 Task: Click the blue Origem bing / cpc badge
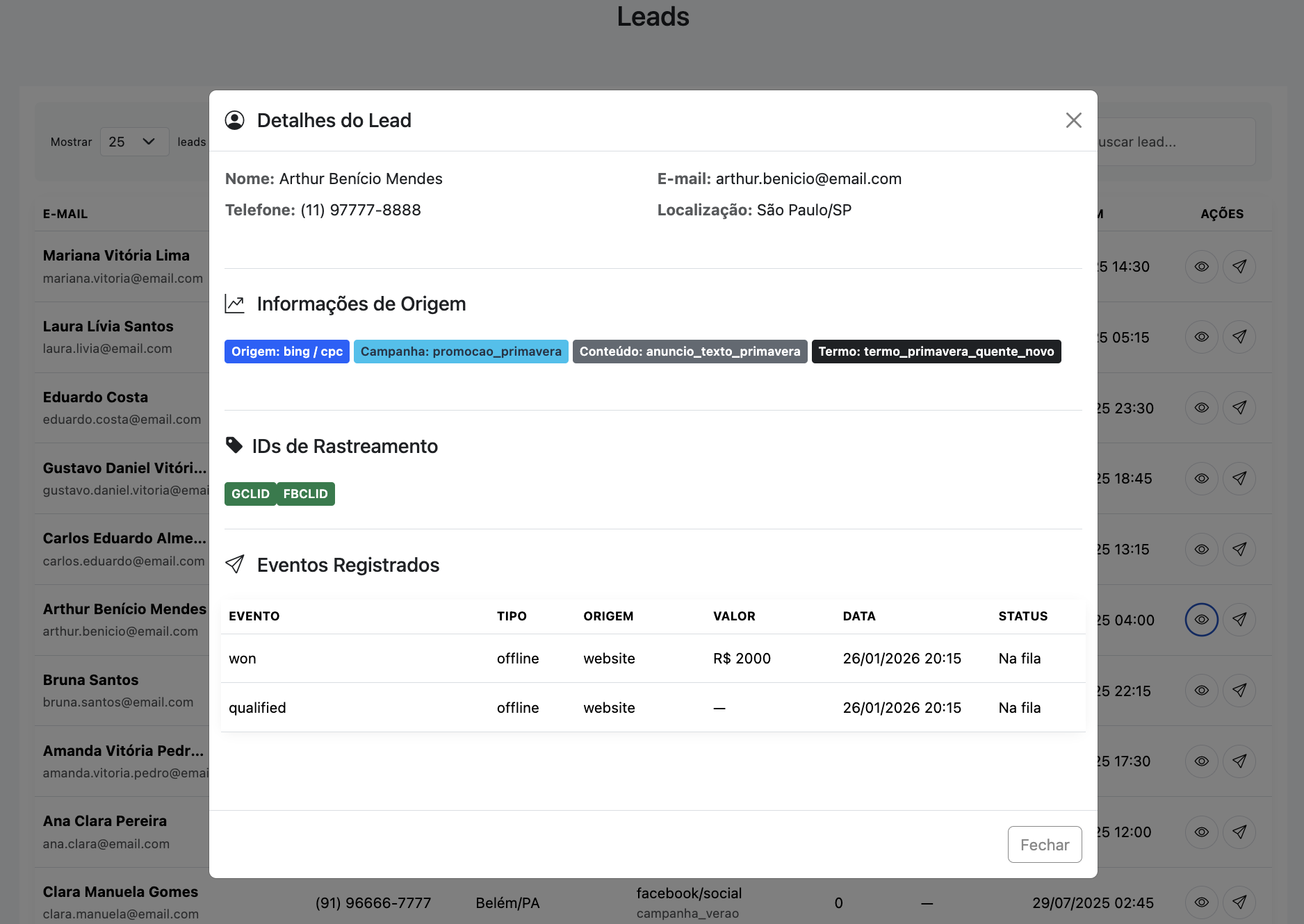click(286, 352)
